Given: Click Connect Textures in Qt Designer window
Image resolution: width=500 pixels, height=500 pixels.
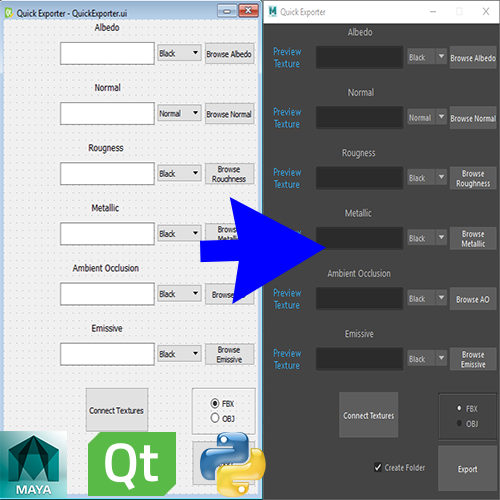Looking at the screenshot, I should pyautogui.click(x=117, y=410).
